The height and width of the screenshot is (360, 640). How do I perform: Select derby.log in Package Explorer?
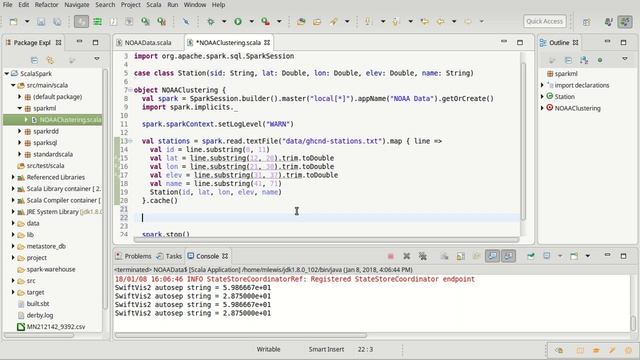click(40, 315)
